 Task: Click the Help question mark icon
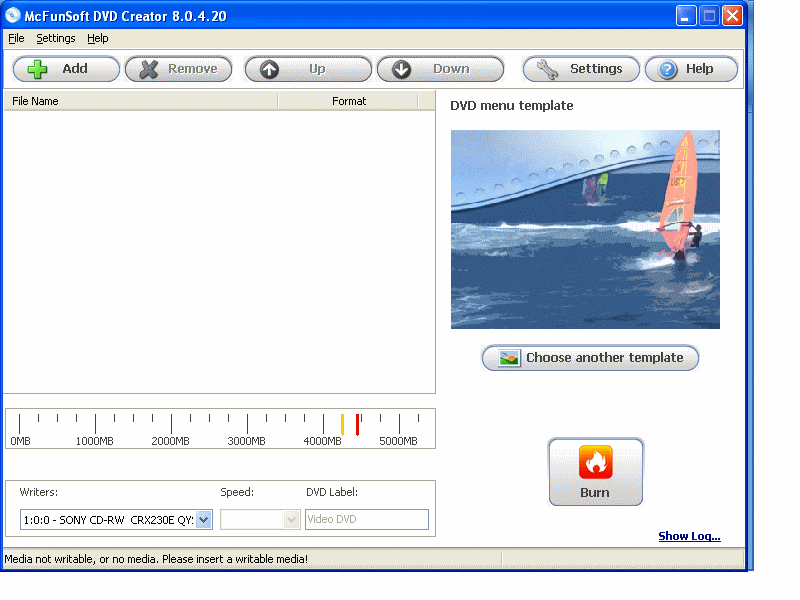tap(667, 69)
